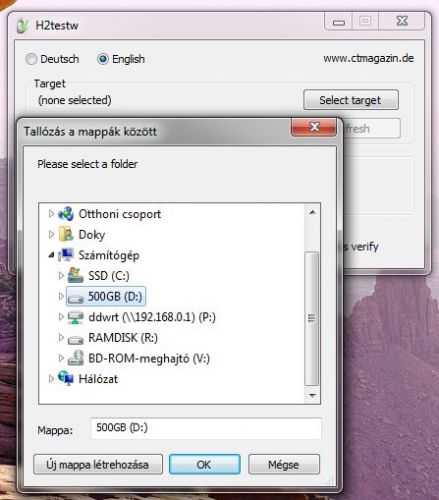The width and height of the screenshot is (439, 500).
Task: Close the folder browse dialog
Action: point(314,127)
